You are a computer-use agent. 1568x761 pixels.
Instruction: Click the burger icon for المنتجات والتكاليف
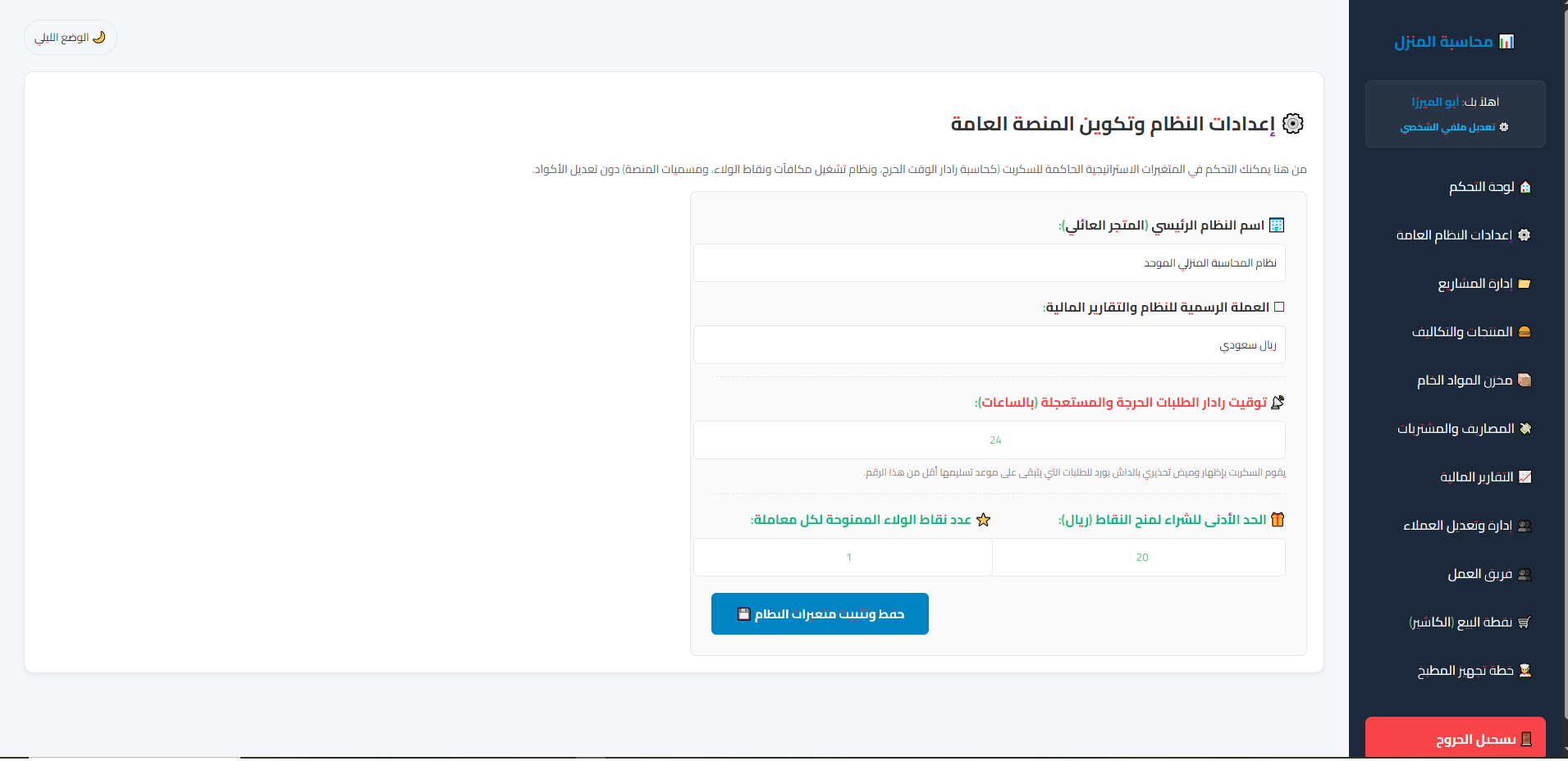point(1525,332)
